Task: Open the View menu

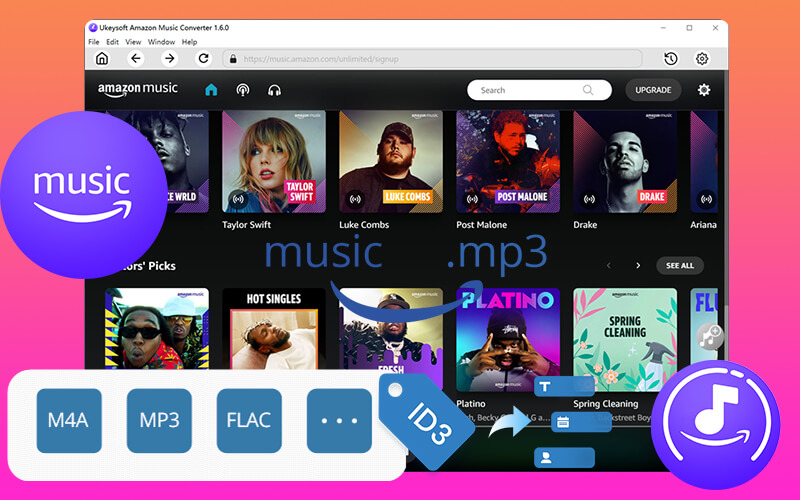Action: (133, 42)
